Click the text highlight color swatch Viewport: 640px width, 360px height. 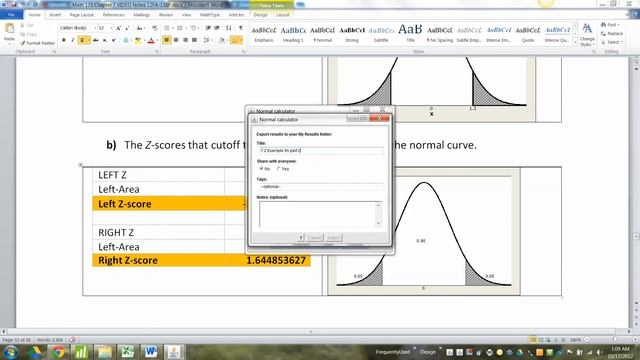click(138, 40)
